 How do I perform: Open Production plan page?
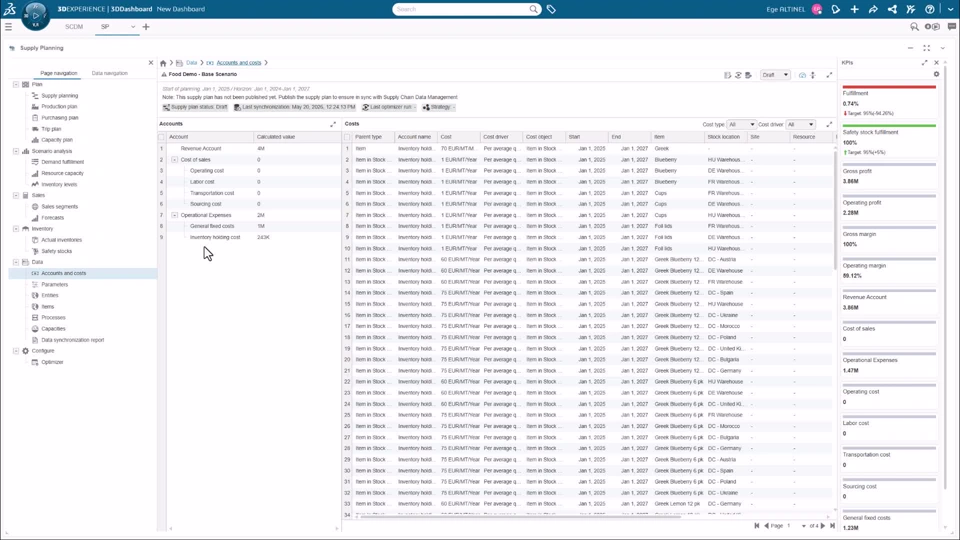(x=59, y=107)
